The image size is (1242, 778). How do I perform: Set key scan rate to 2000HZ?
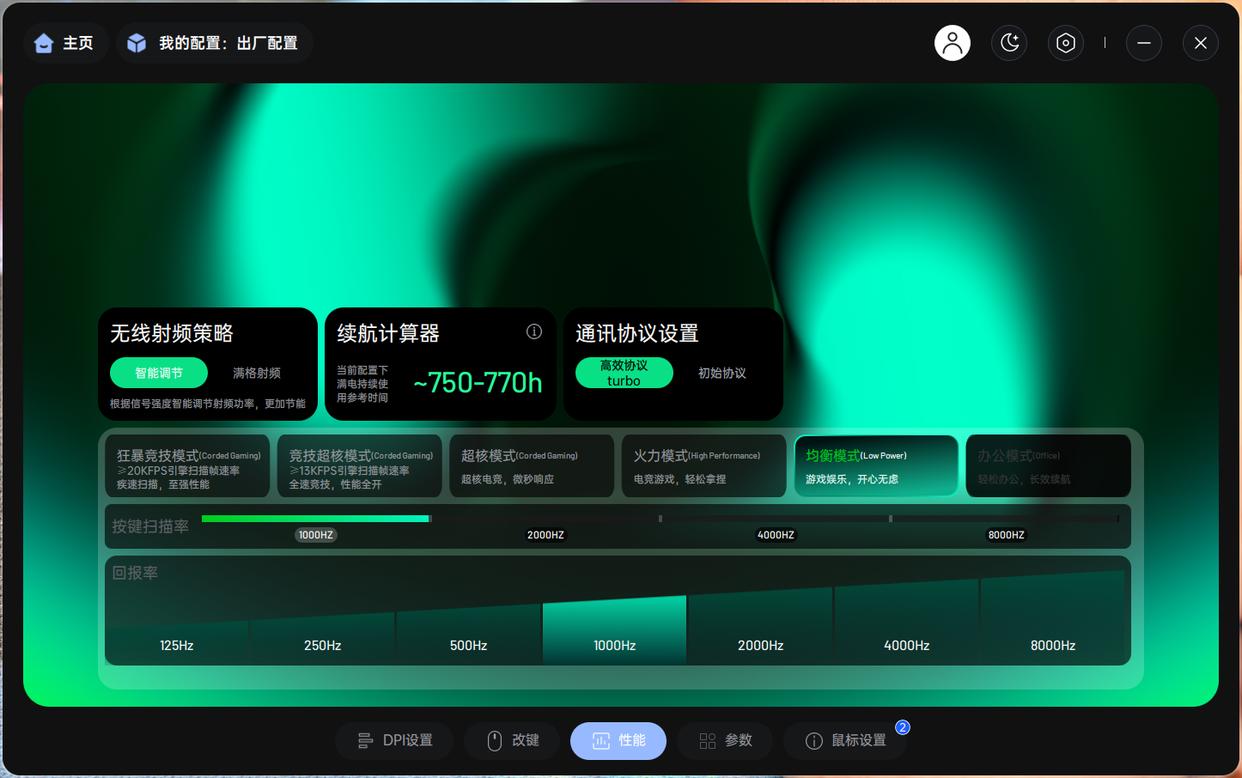pyautogui.click(x=546, y=535)
